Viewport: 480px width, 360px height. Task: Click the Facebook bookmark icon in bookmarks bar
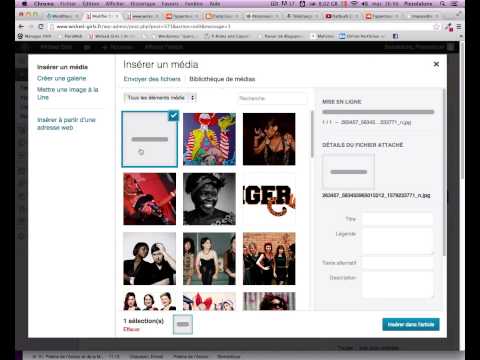(395, 36)
